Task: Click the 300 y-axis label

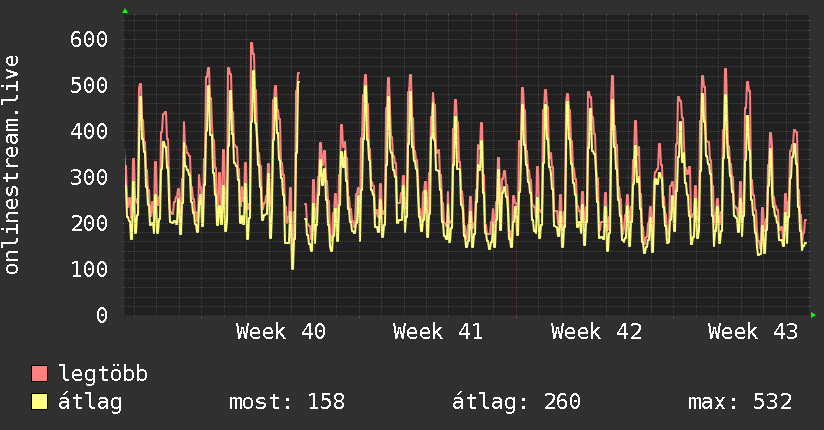Action: click(x=89, y=177)
